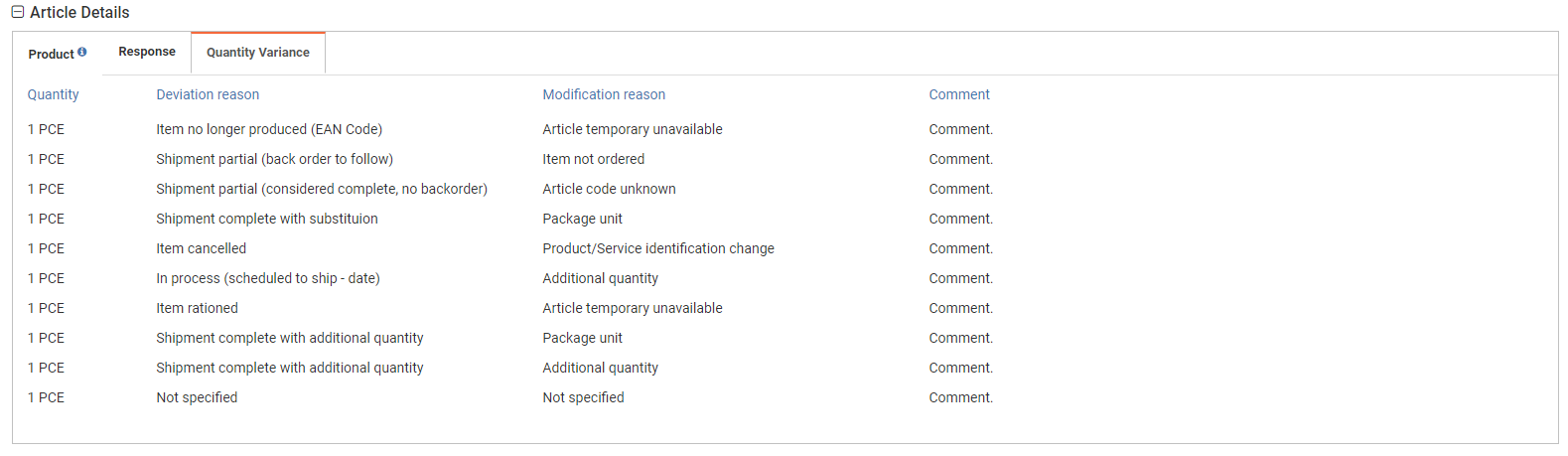Click the 'Item cancelled' deviation reason
Viewport: 1568px width, 456px height.
(x=201, y=248)
